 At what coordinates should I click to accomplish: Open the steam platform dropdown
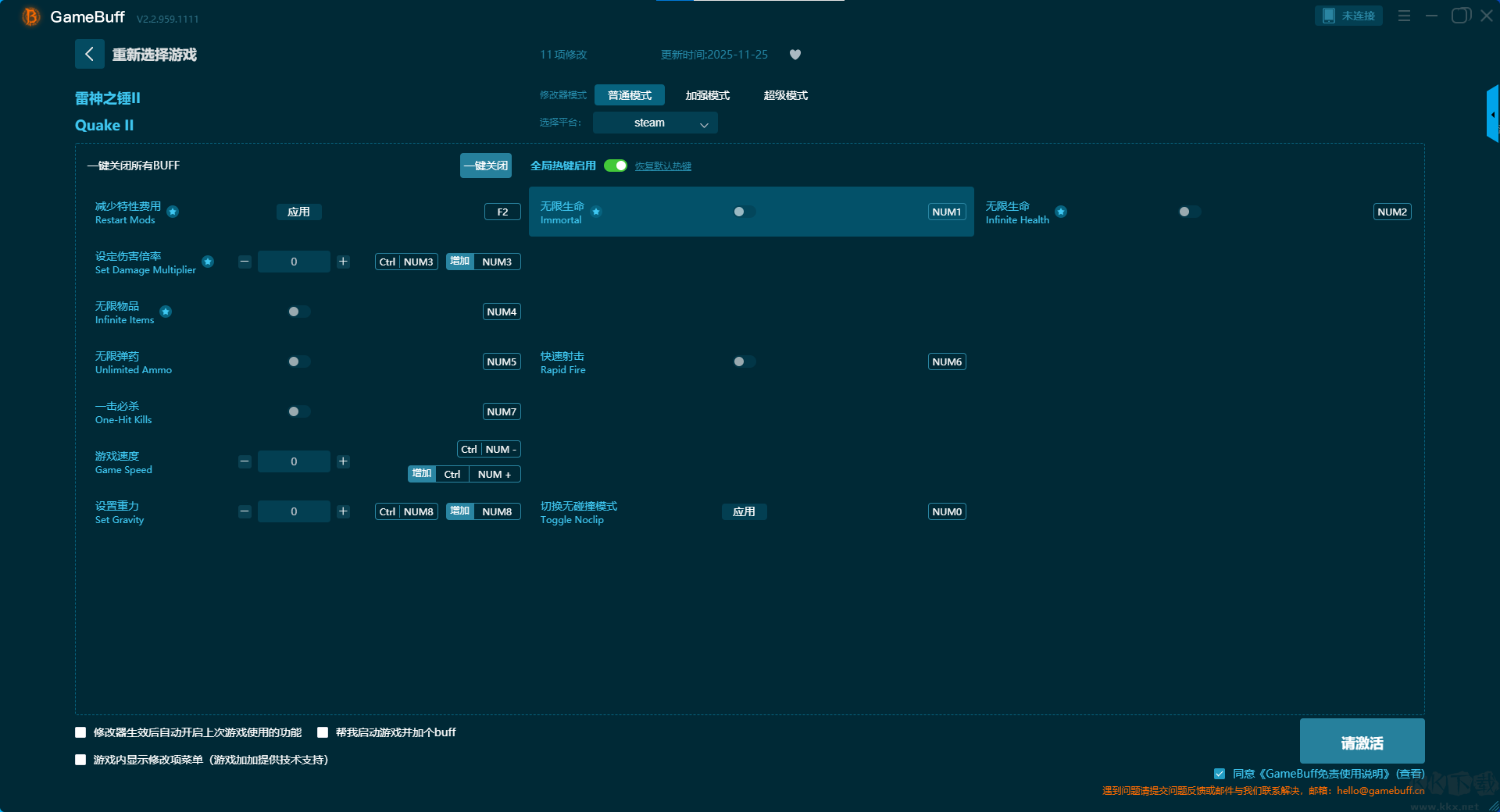coord(655,123)
